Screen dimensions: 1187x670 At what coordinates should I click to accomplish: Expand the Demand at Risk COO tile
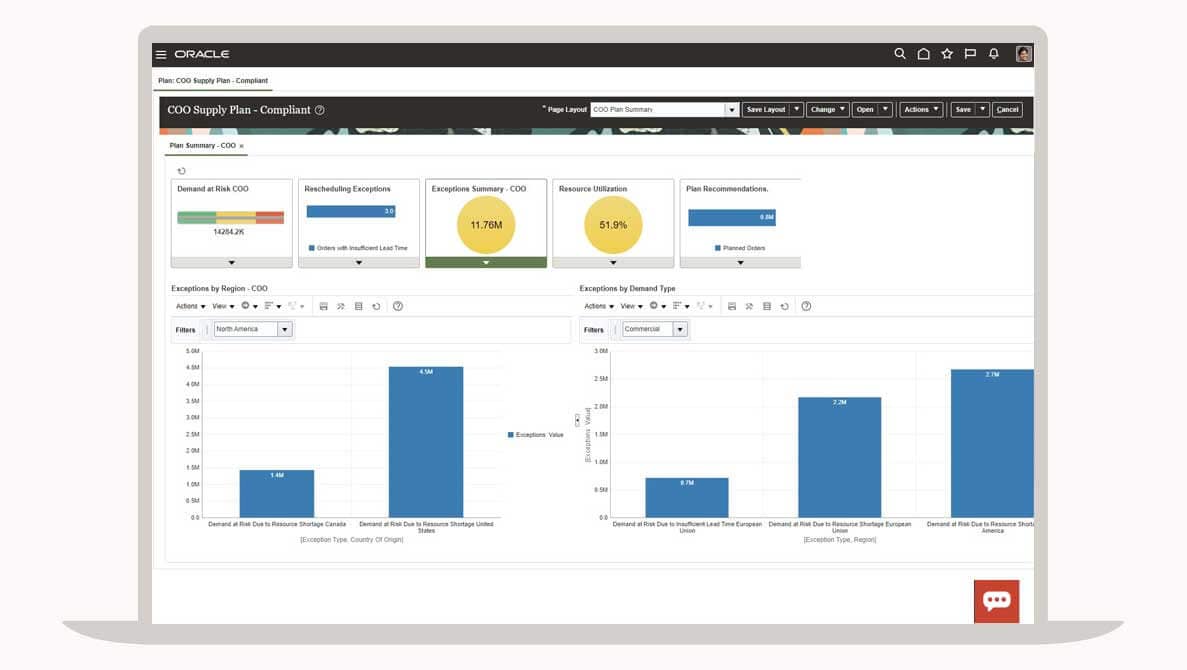click(x=231, y=263)
